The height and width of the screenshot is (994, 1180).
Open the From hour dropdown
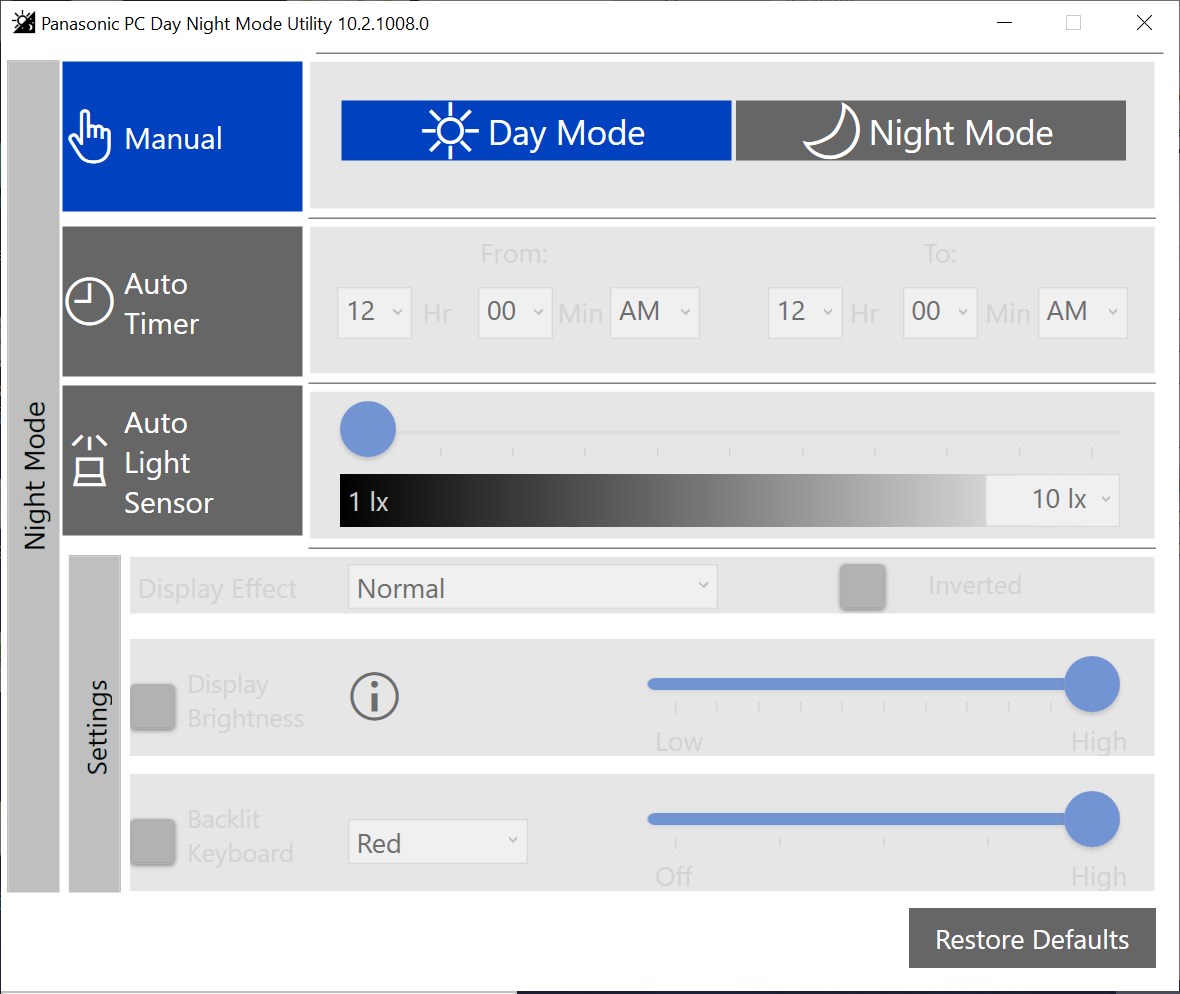click(374, 312)
